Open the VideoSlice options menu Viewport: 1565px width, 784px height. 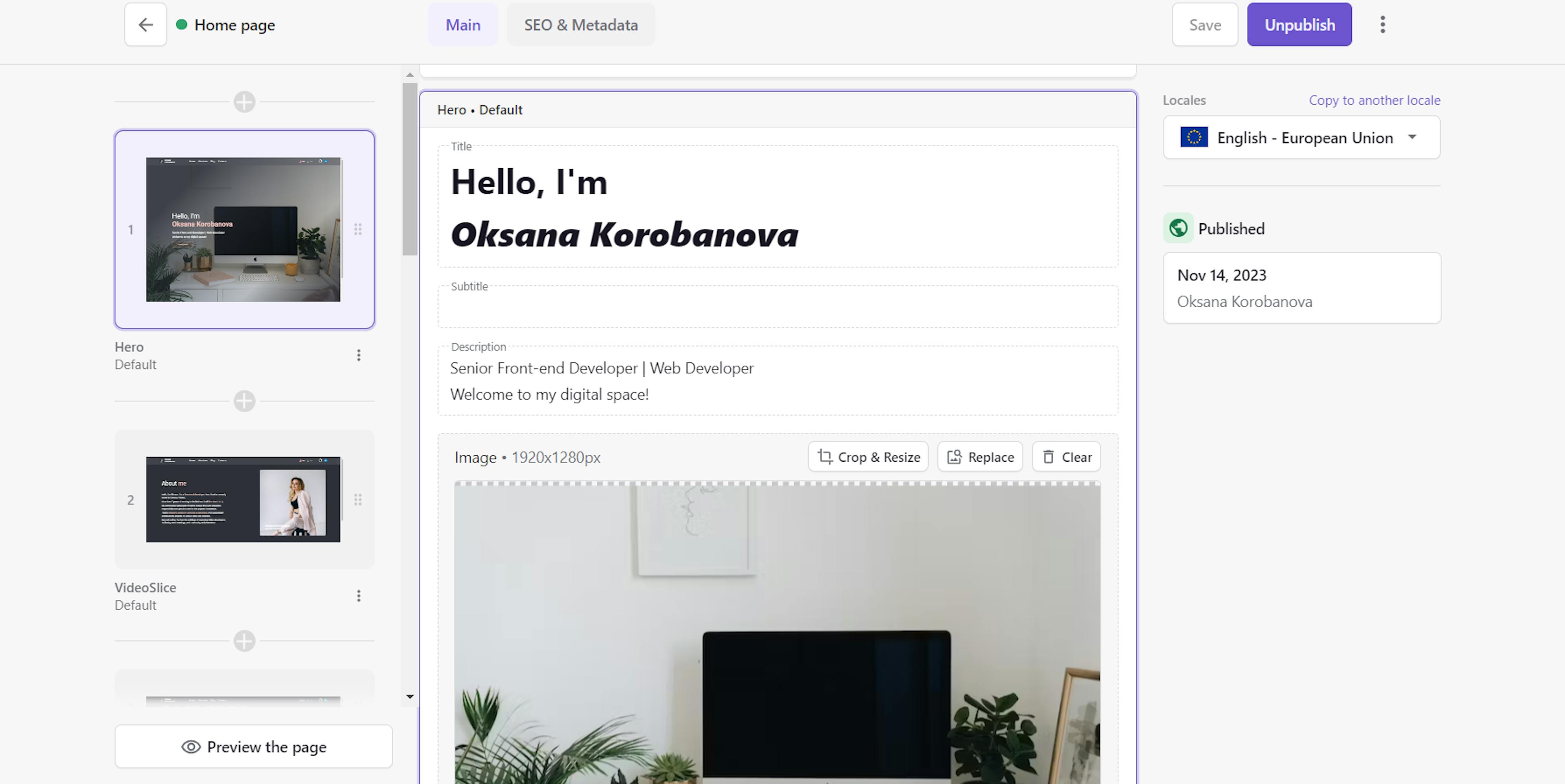tap(359, 596)
